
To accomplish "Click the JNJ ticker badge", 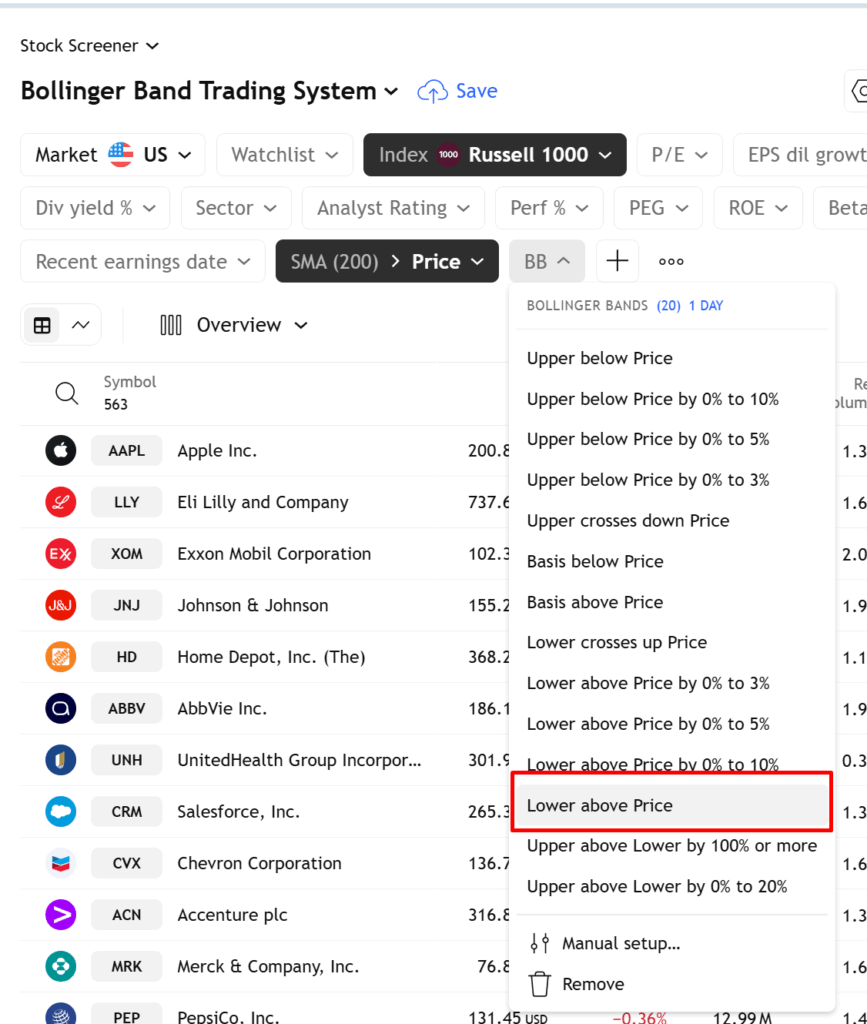I will point(127,605).
